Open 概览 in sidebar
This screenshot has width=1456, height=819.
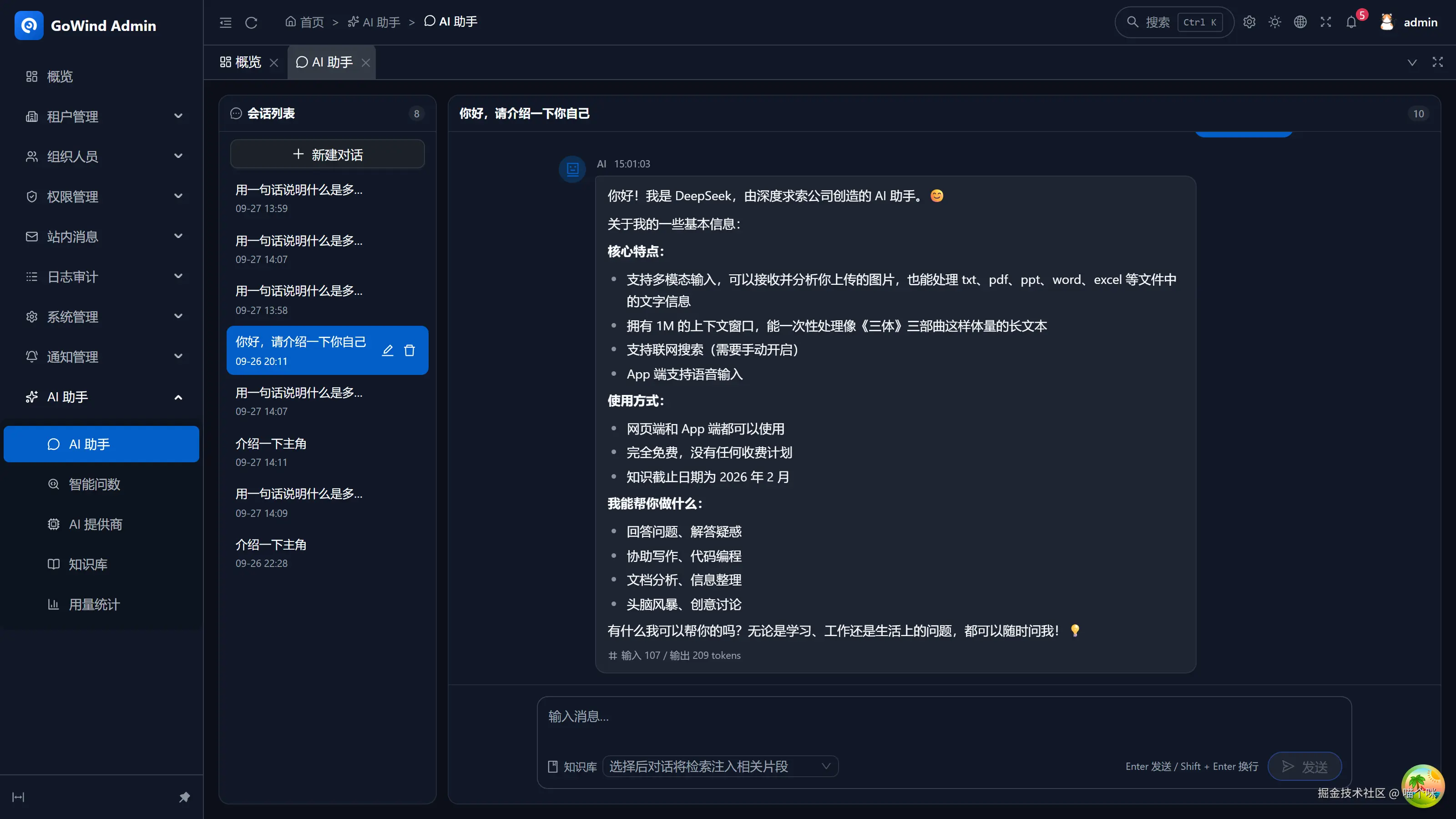pos(102,76)
